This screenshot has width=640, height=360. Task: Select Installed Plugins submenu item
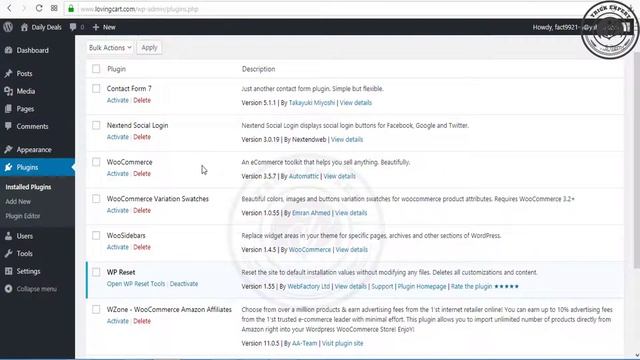(28, 187)
